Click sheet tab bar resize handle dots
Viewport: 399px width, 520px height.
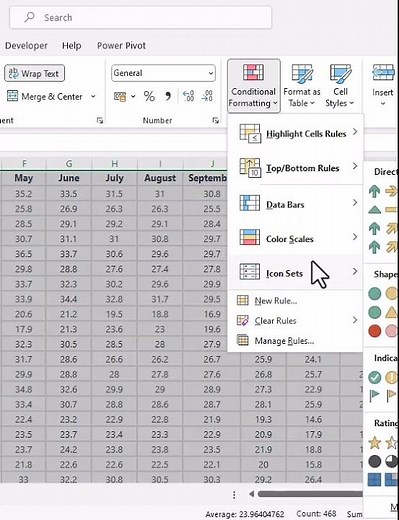[234, 495]
